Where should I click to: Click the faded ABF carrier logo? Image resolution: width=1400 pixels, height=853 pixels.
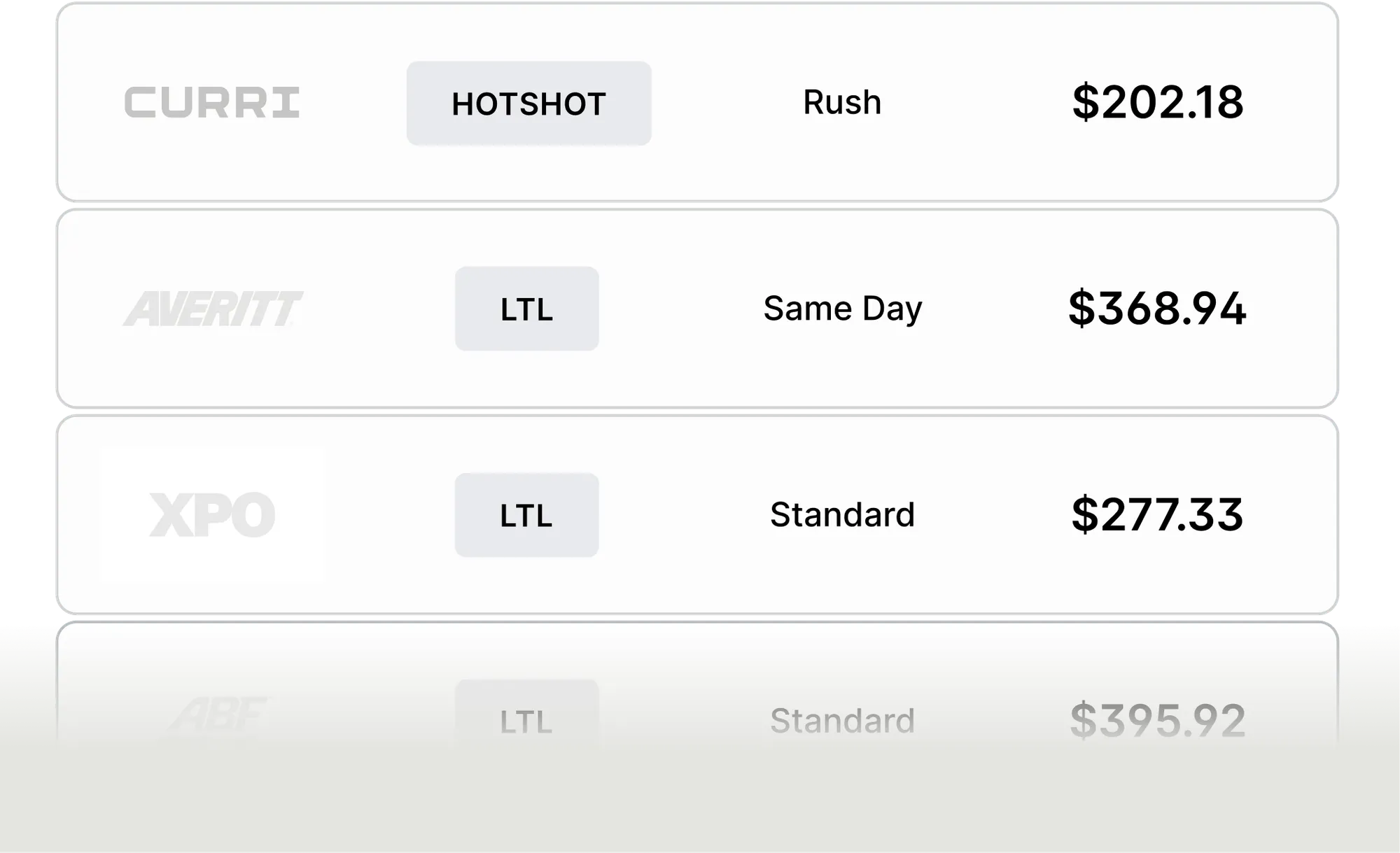click(x=217, y=717)
